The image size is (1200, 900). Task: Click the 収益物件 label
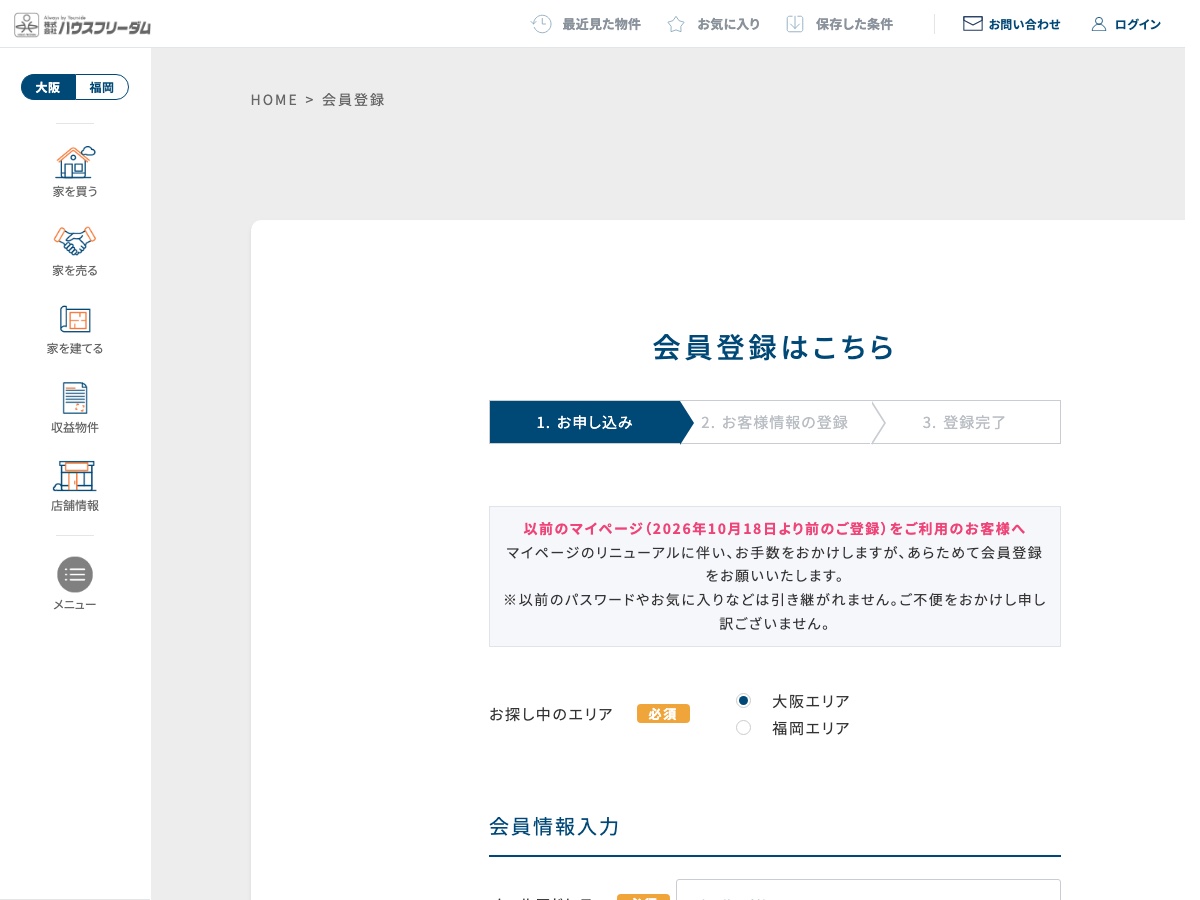75,427
